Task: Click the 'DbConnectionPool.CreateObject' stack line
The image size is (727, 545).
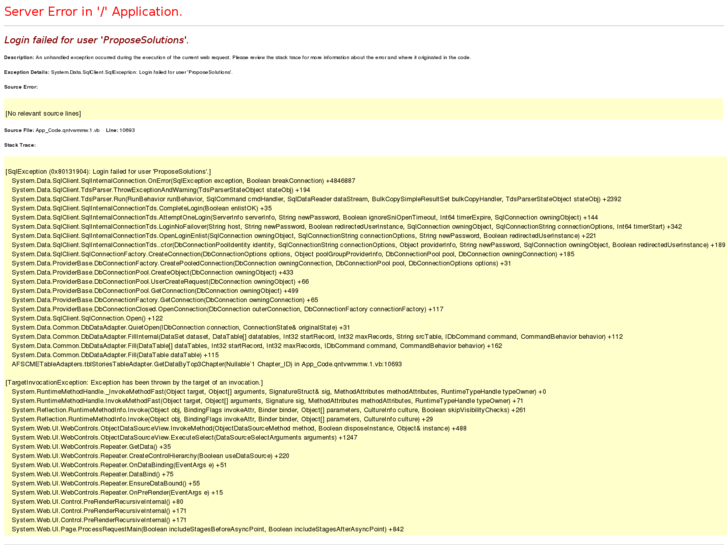Action: 153,273
